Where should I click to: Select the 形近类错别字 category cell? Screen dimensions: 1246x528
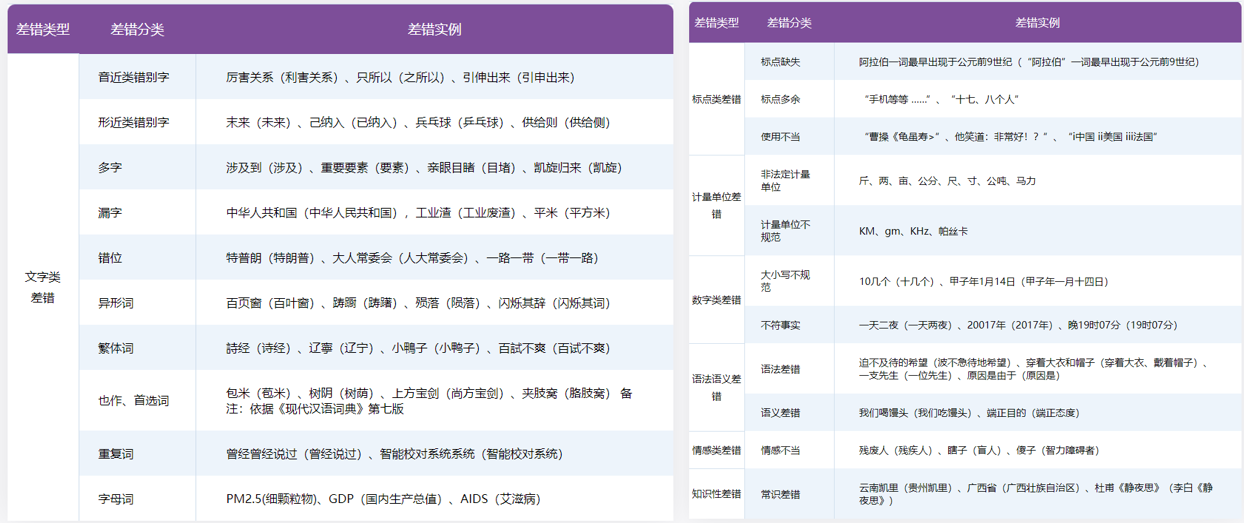coord(133,123)
